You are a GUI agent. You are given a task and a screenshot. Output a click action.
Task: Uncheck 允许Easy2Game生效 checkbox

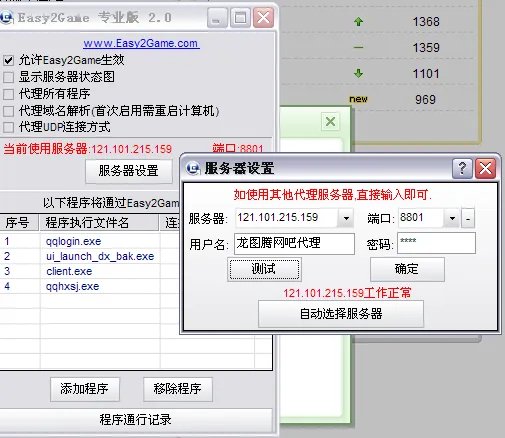click(x=8, y=60)
